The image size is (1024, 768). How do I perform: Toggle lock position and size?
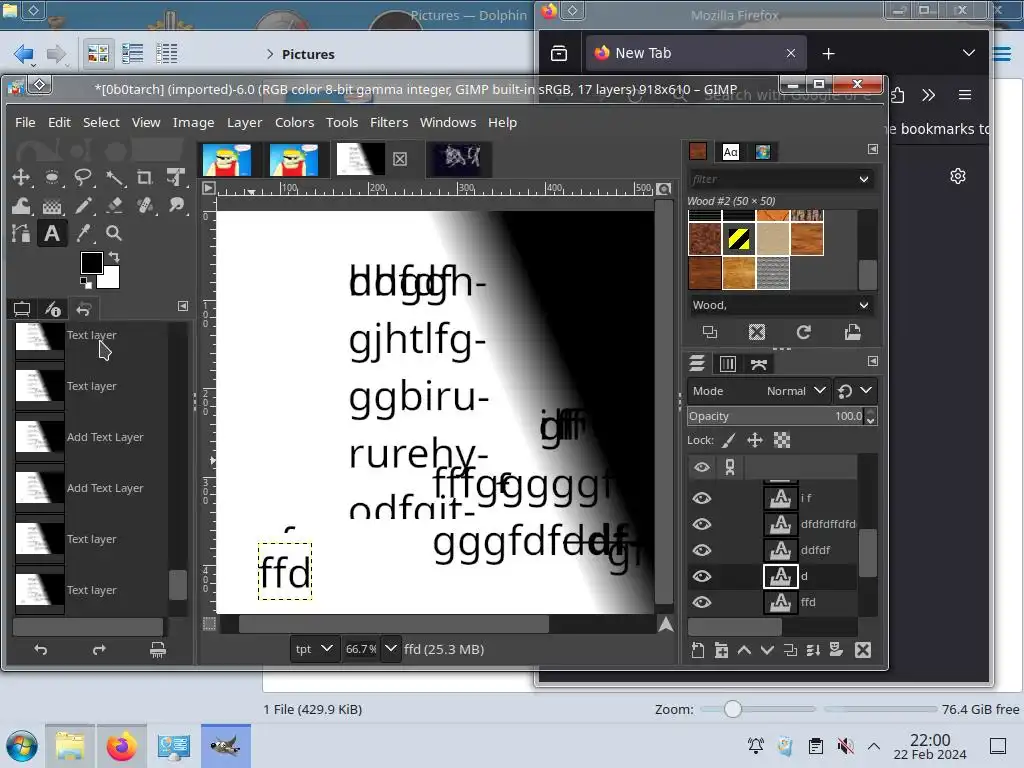pos(755,440)
